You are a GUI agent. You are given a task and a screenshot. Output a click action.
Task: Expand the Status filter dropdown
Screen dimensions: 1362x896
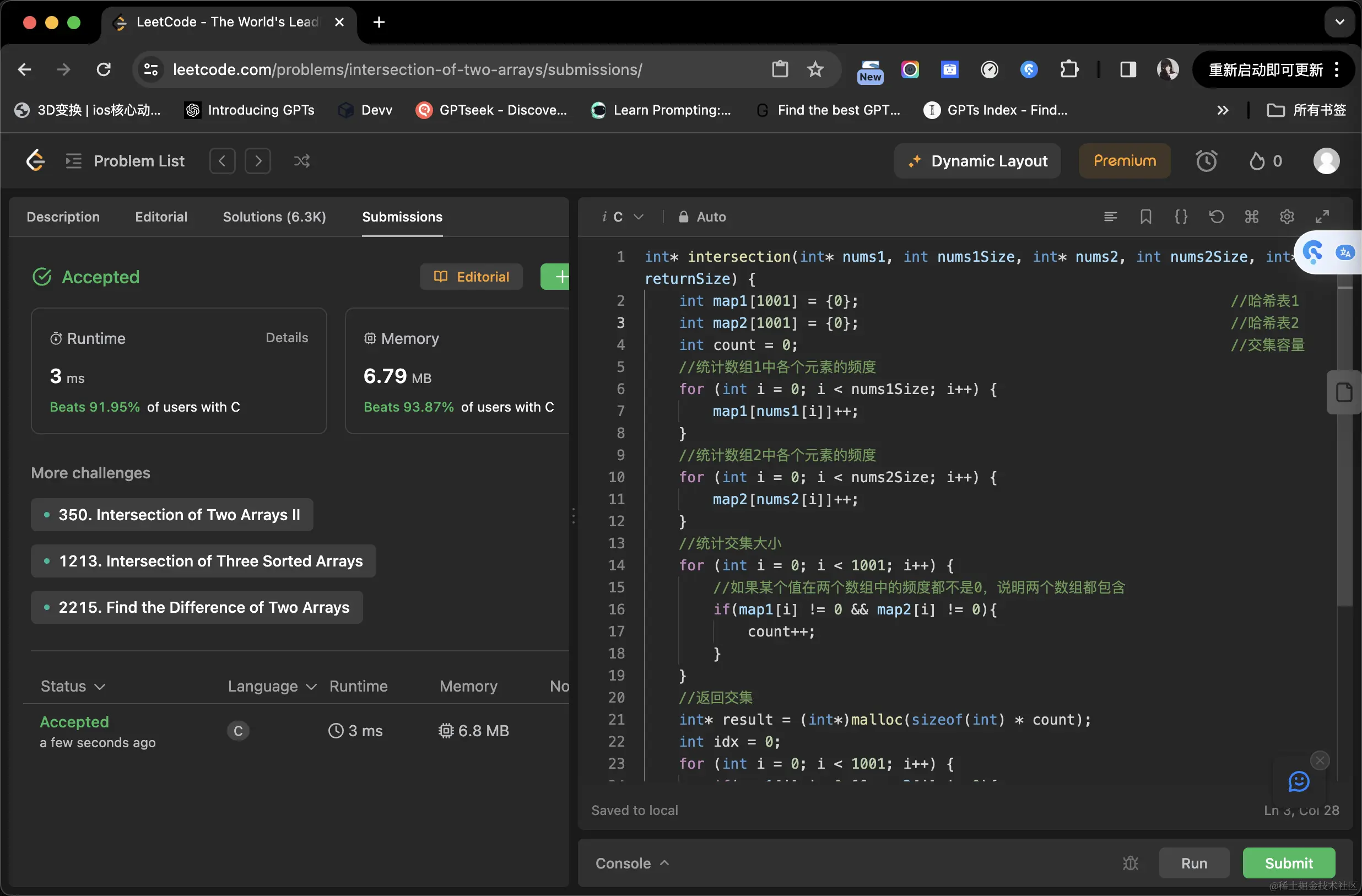click(73, 686)
